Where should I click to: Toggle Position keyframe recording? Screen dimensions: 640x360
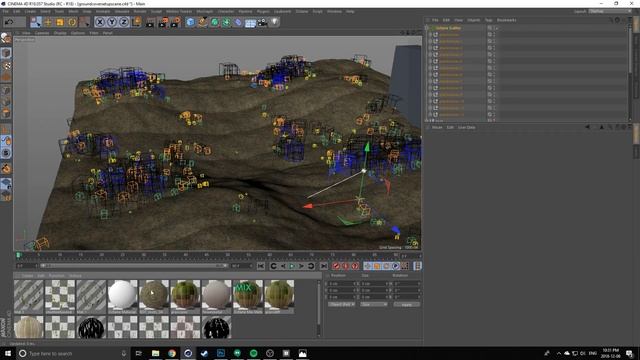[x=367, y=266]
